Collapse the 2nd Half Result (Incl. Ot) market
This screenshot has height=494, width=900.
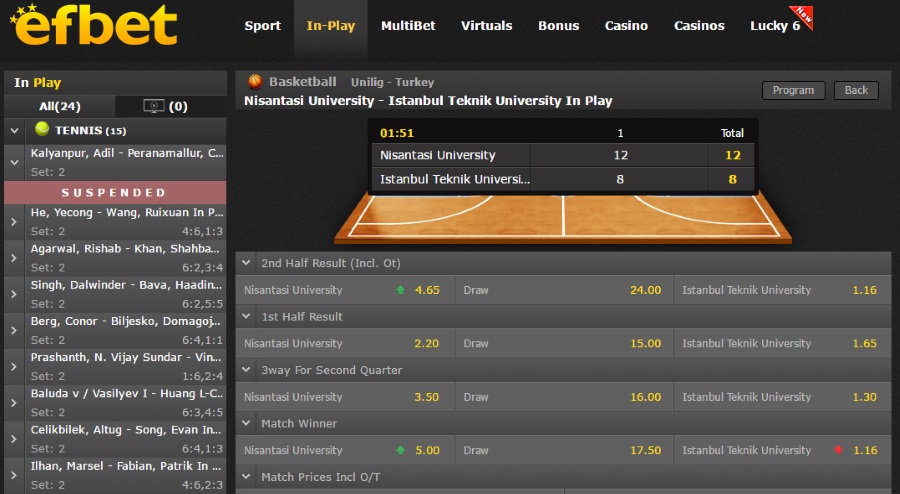246,263
